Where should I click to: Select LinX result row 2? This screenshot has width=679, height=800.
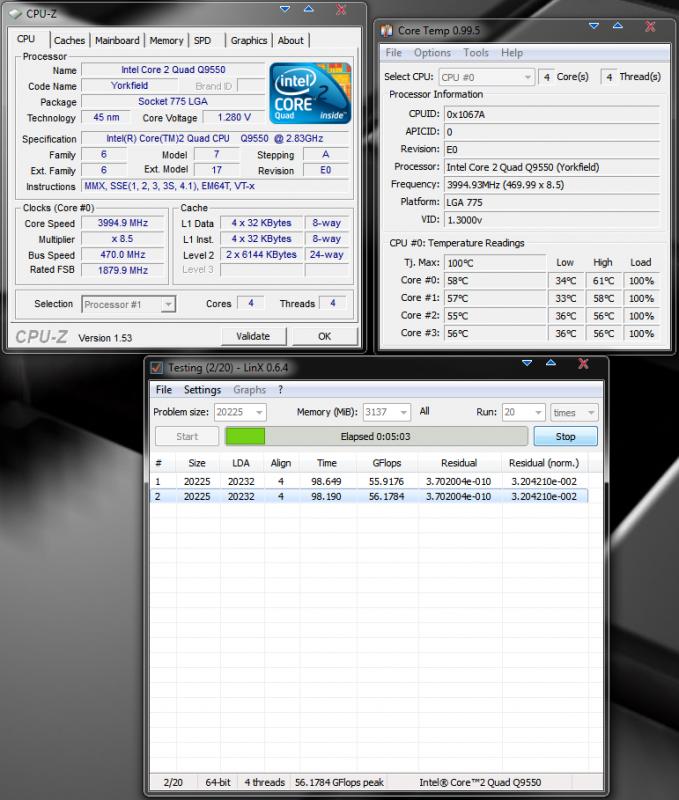[369, 496]
